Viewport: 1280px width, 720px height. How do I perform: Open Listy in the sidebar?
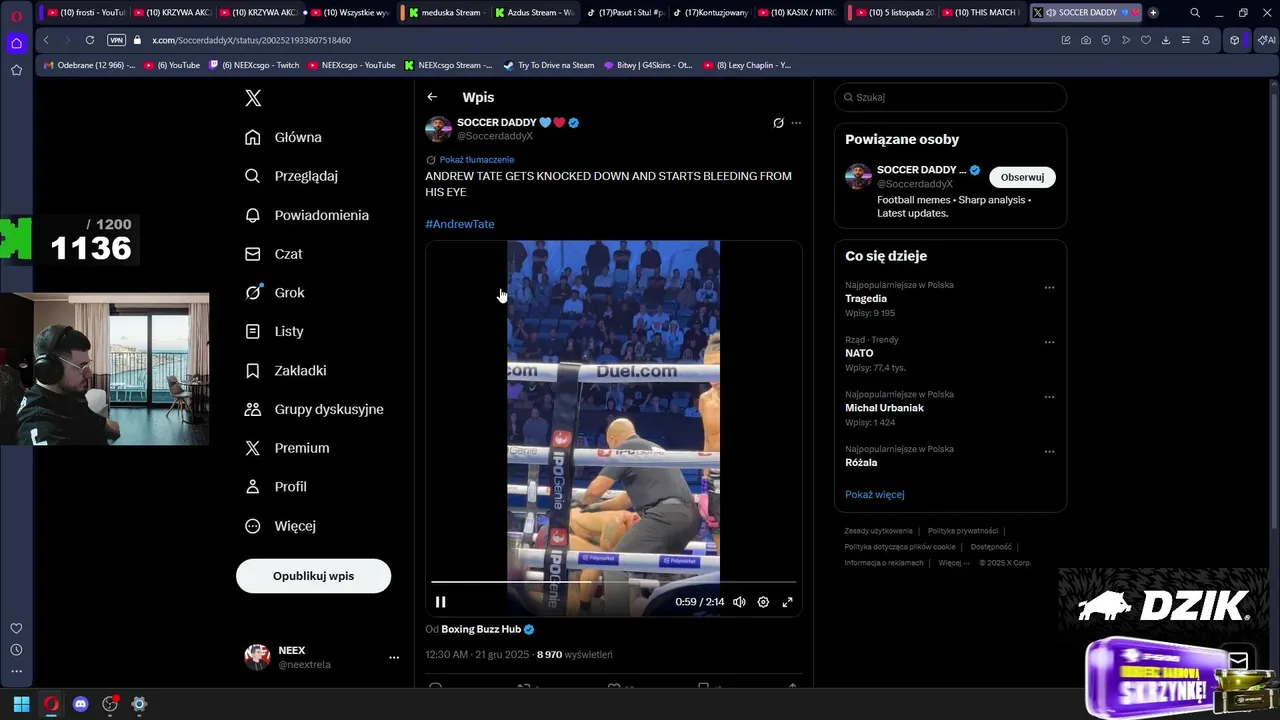coord(274,331)
